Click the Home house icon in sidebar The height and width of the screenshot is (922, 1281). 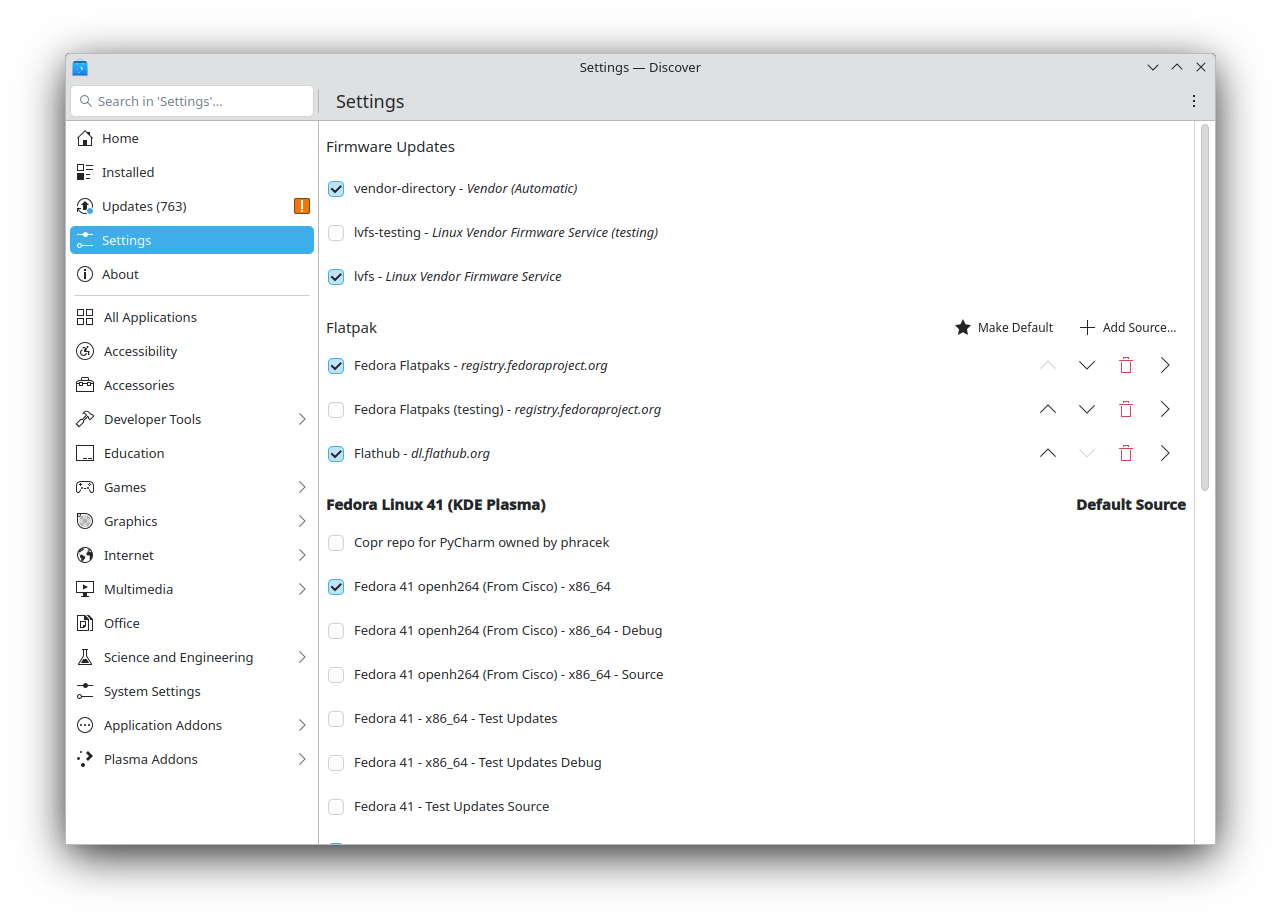pos(85,138)
